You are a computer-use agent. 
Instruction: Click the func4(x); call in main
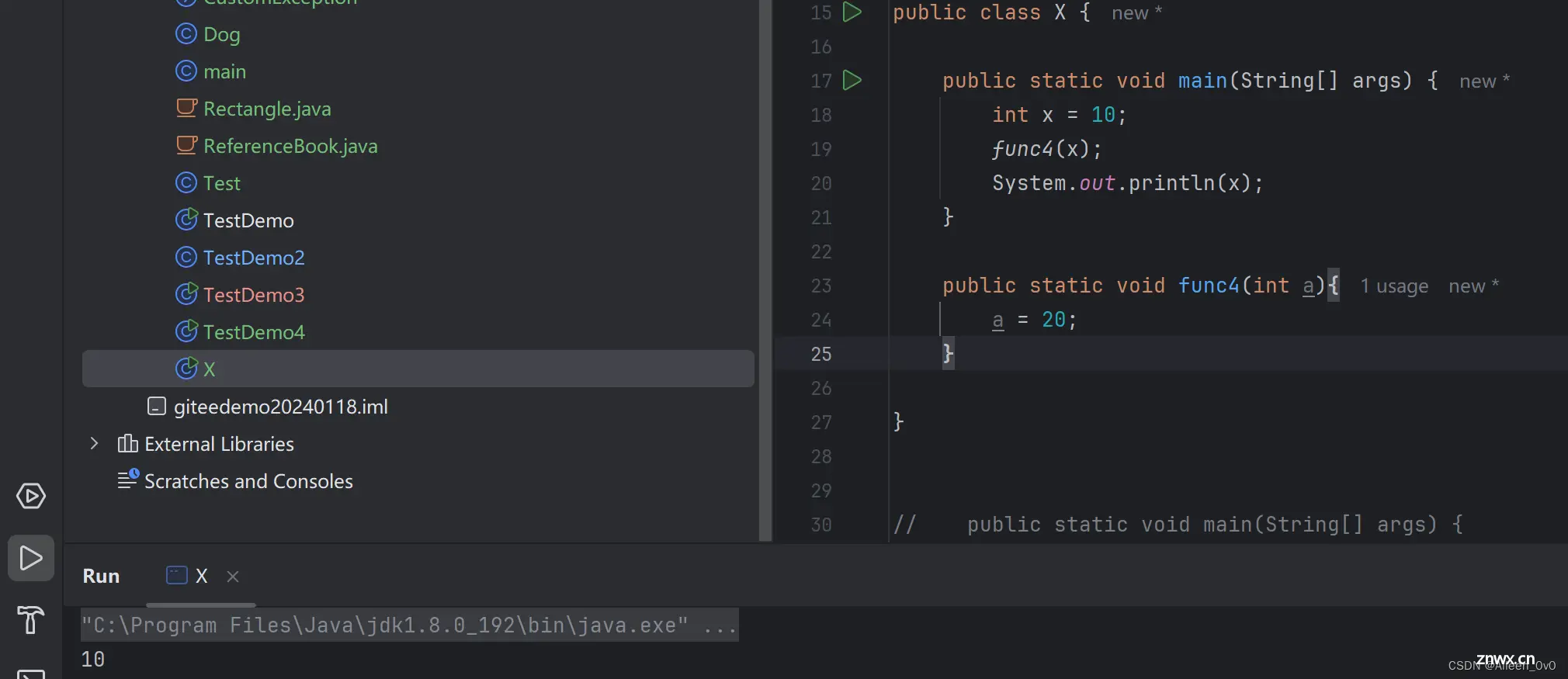(1046, 149)
